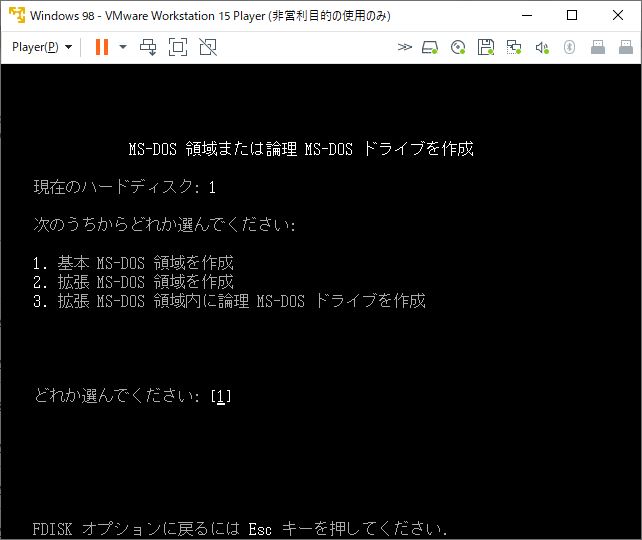
Task: Click the 次のうちからどれか選んでください prompt
Action: tap(165, 225)
